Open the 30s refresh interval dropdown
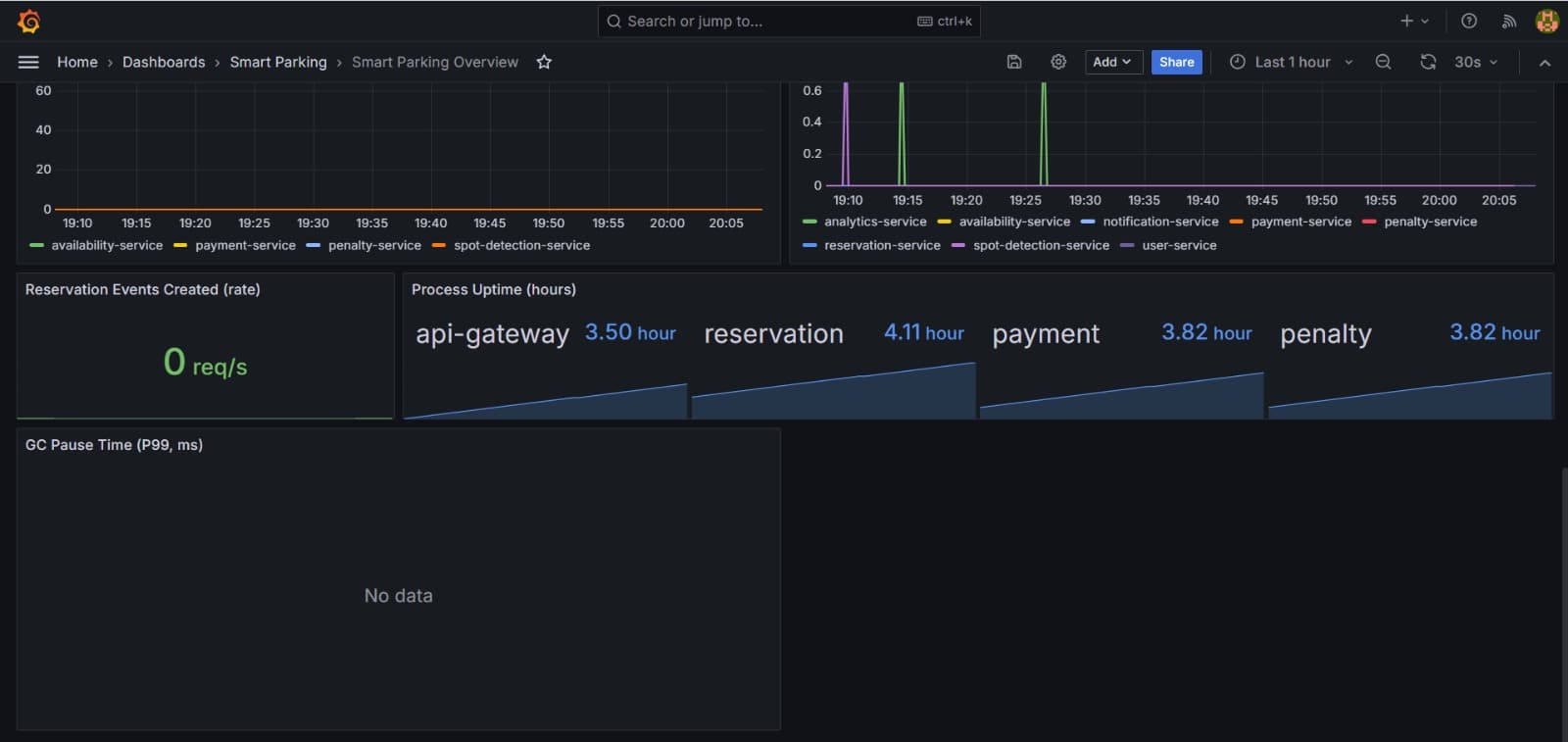 [x=1476, y=62]
